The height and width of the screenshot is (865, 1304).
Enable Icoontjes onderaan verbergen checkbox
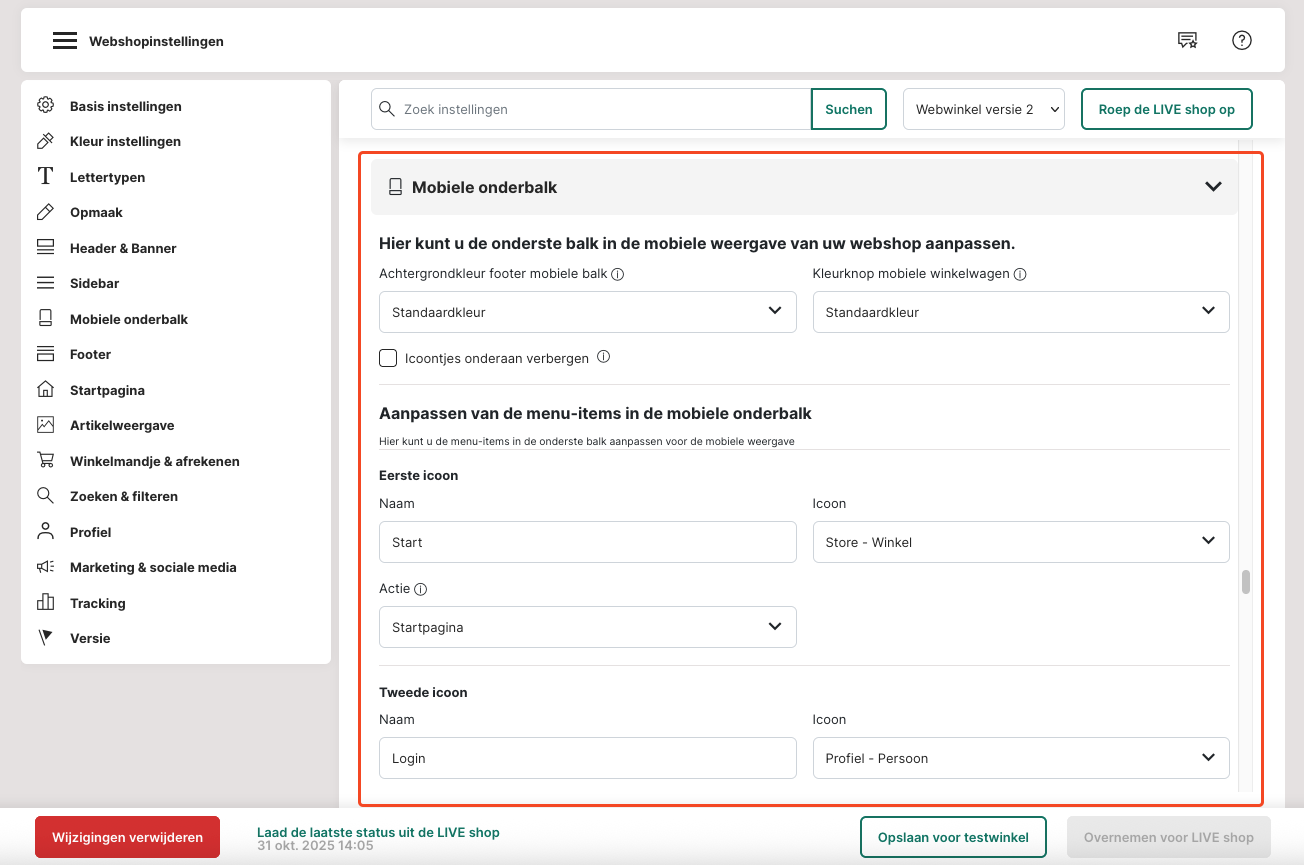388,358
